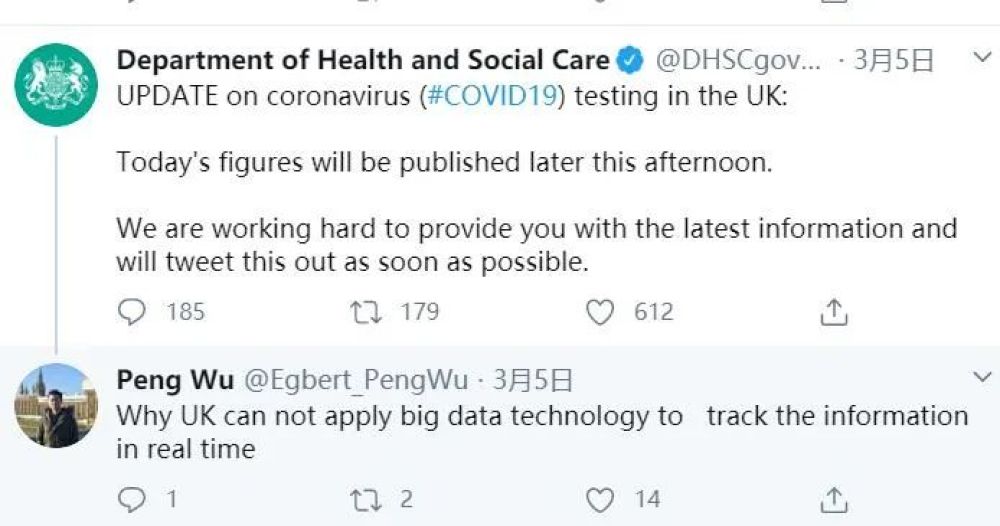Open Peng Wu's profile name
Screen dimensions: 1000x526
(175, 380)
